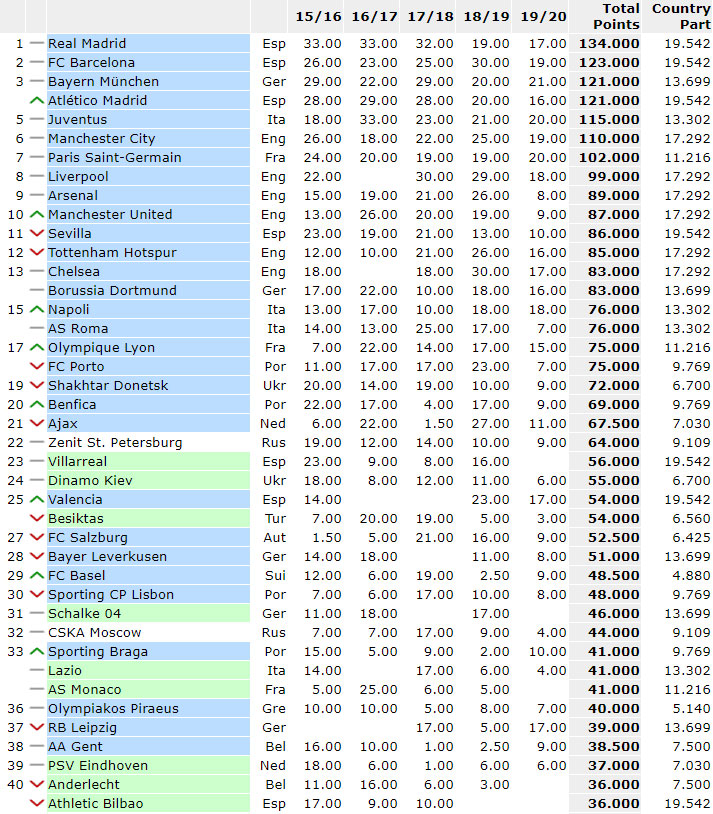Click the 19/20 season column header
The height and width of the screenshot is (814, 713).
tap(545, 17)
